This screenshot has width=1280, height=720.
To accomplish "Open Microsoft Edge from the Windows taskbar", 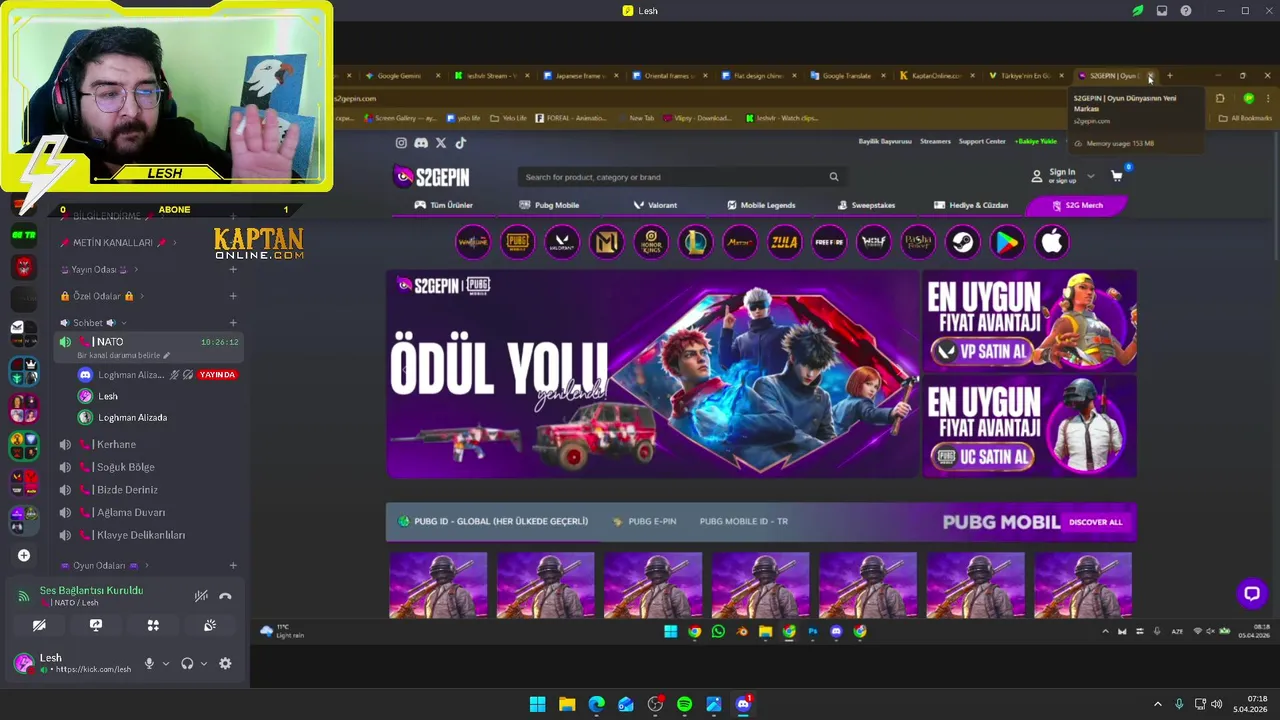I will coord(596,704).
